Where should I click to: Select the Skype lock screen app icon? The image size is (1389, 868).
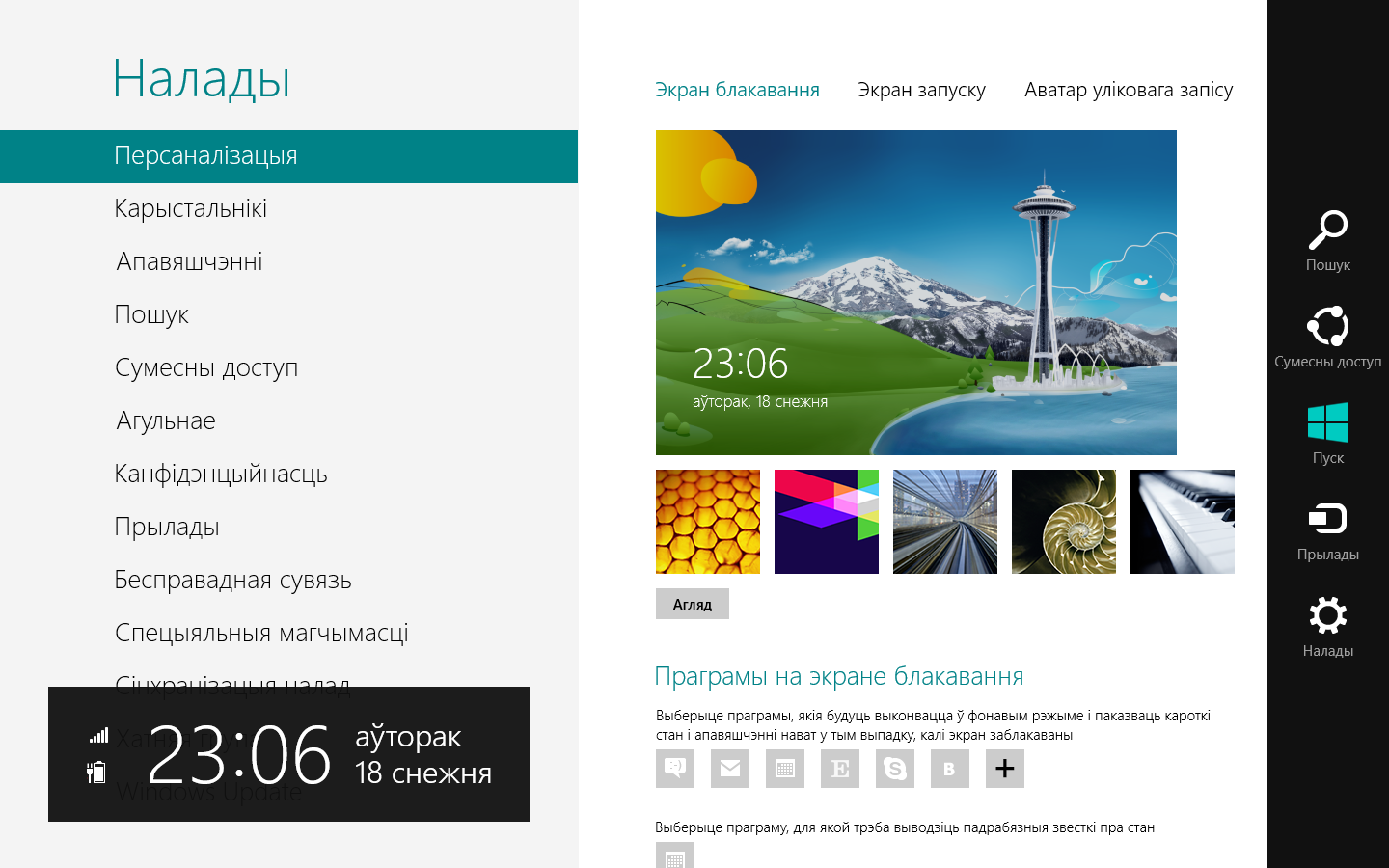(x=895, y=769)
